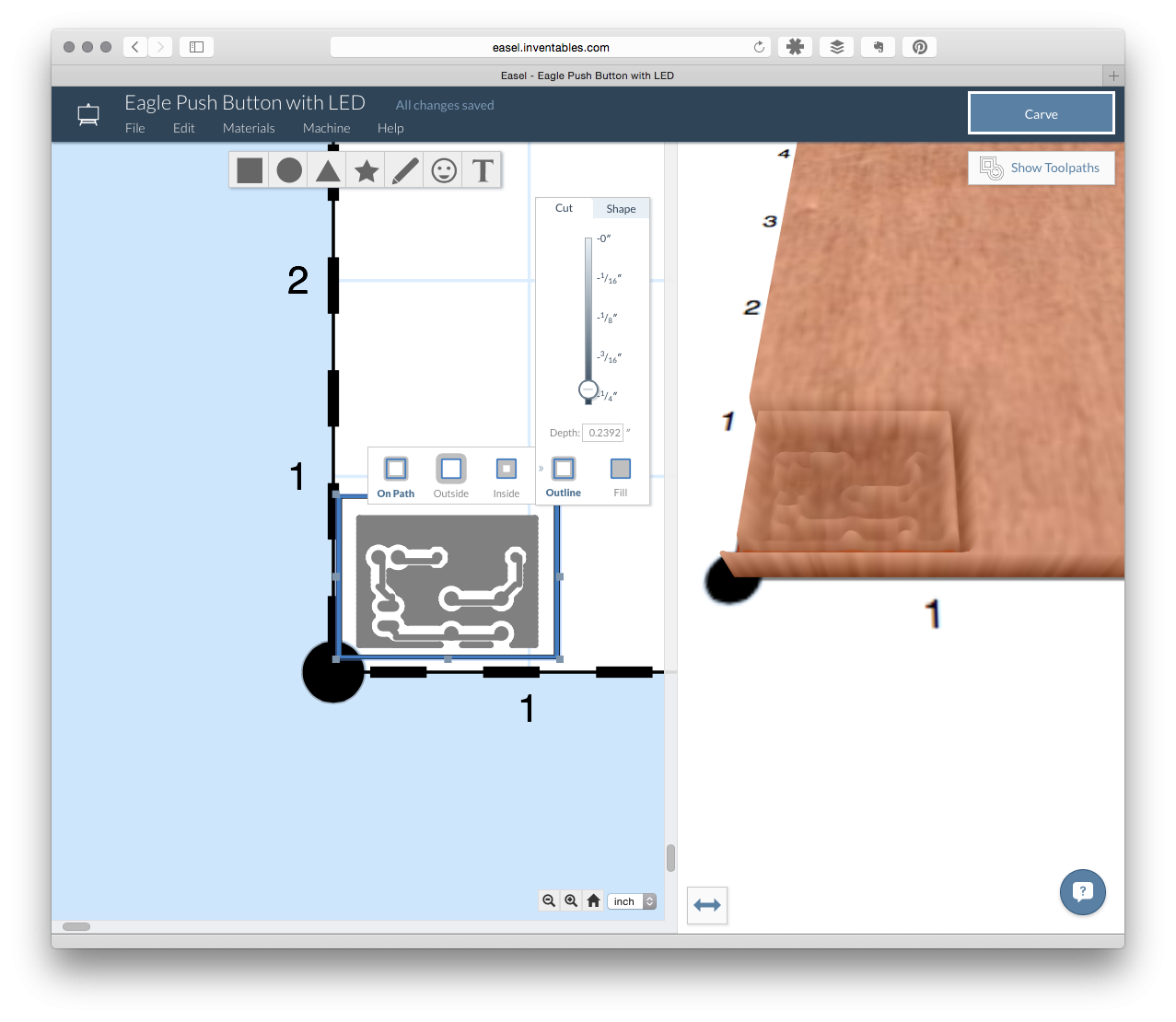Viewport: 1176px width, 1022px height.
Task: Zoom out of the design canvas
Action: click(549, 901)
